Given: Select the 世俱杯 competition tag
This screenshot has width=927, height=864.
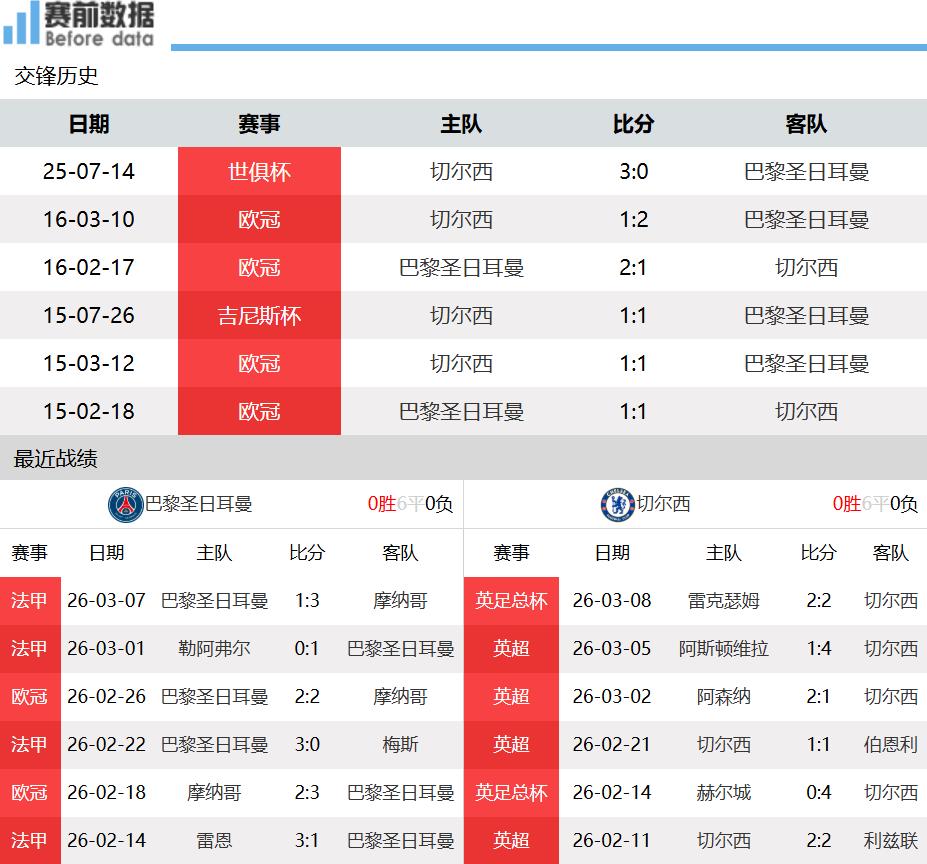Looking at the screenshot, I should click(x=259, y=172).
